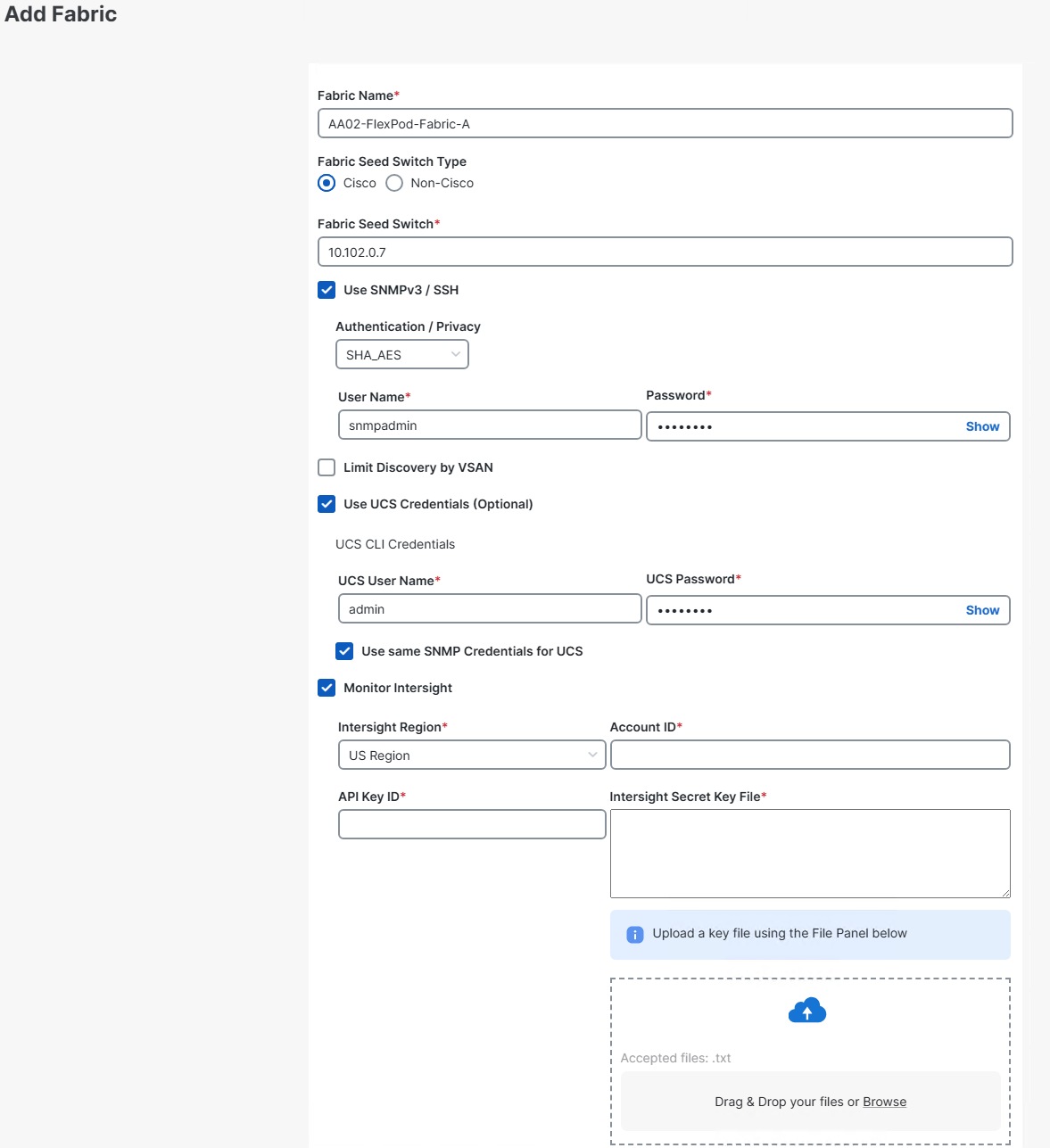Enable Limit Discovery by VSAN checkbox
The height and width of the screenshot is (1148, 1050).
click(327, 467)
